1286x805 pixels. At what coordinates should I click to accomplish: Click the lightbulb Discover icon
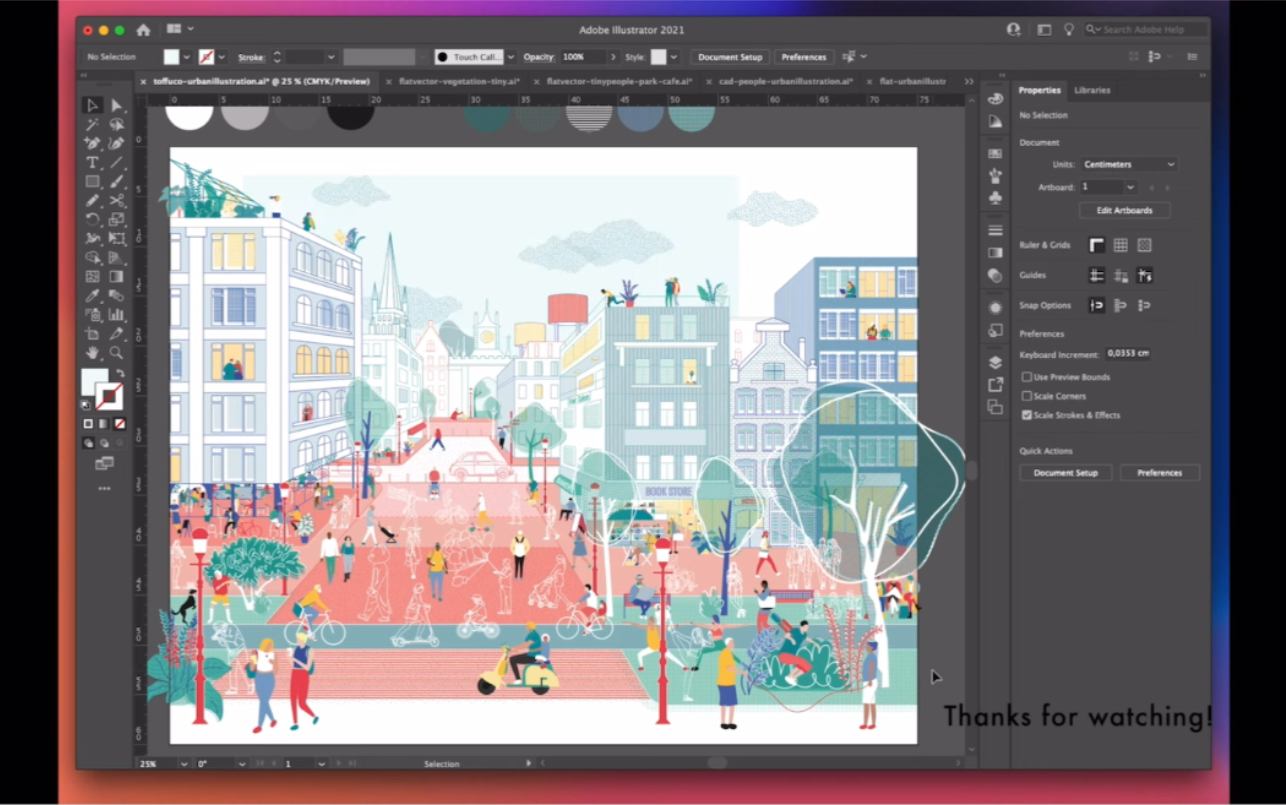1069,30
